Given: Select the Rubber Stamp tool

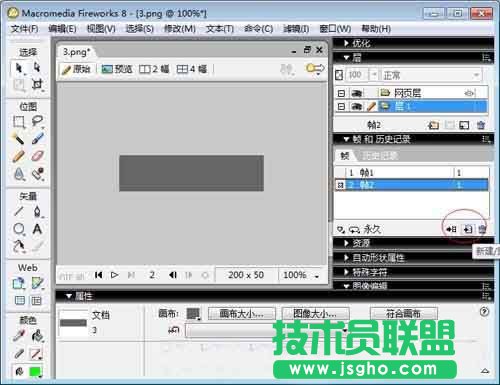Looking at the screenshot, I should click(37, 174).
